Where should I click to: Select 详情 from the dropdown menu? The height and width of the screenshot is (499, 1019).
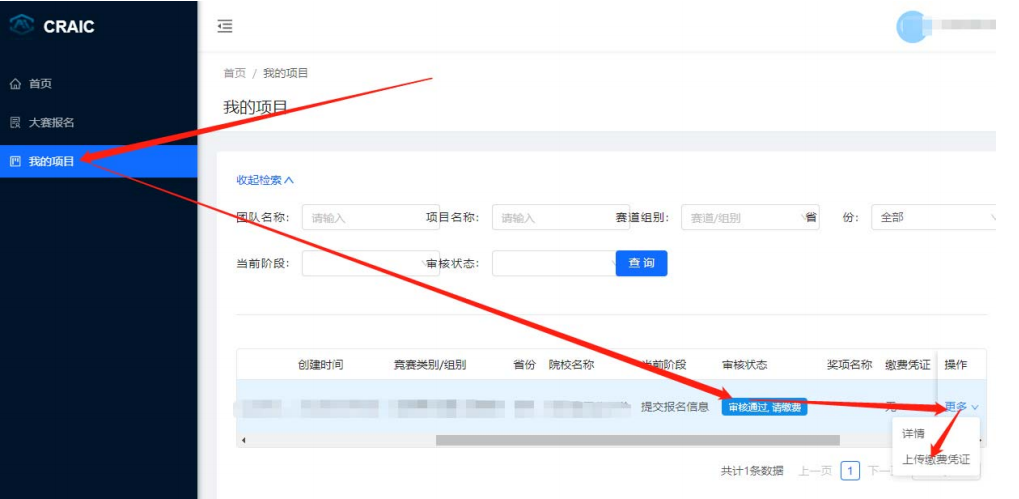click(x=914, y=434)
